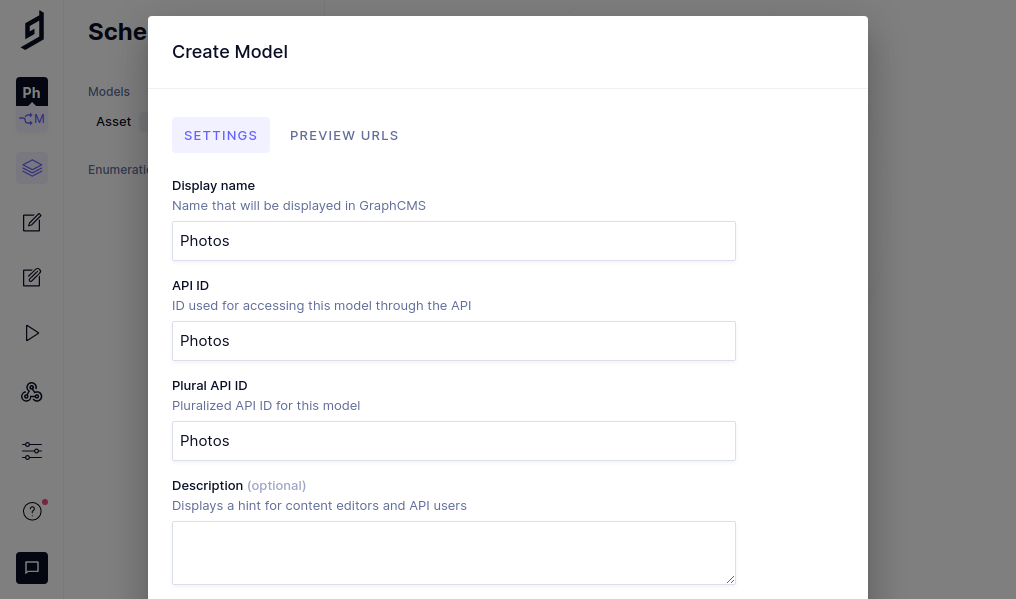Open project settings sliders icon
The height and width of the screenshot is (599, 1016).
click(32, 451)
